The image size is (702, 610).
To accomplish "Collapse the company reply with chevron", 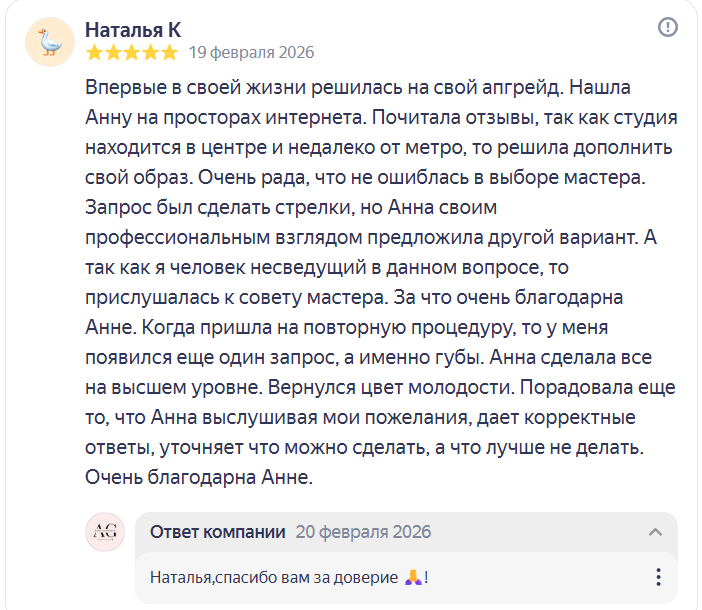I will (656, 532).
